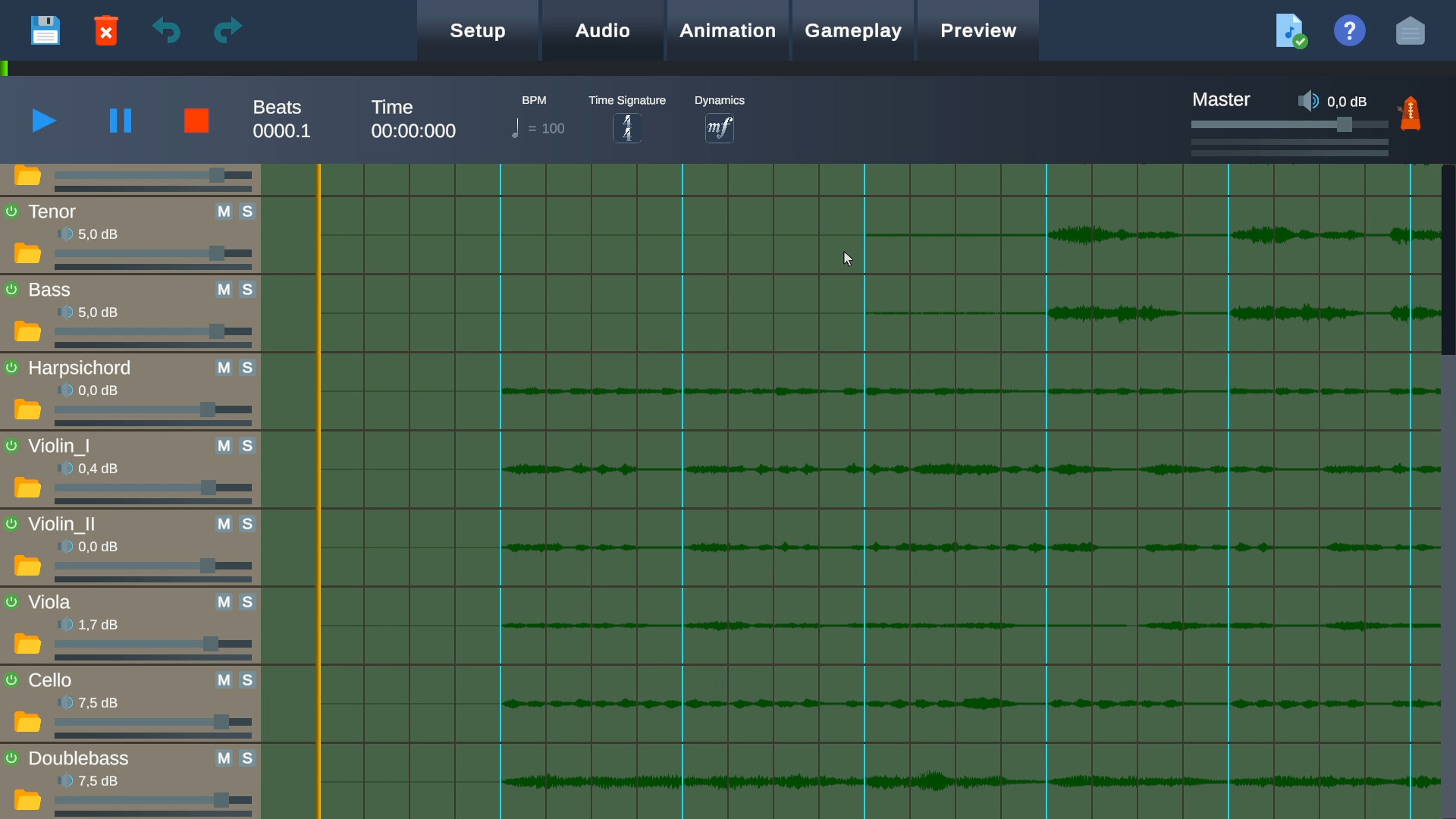Open the Dynamics mf selector
1456x819 pixels.
pos(719,127)
